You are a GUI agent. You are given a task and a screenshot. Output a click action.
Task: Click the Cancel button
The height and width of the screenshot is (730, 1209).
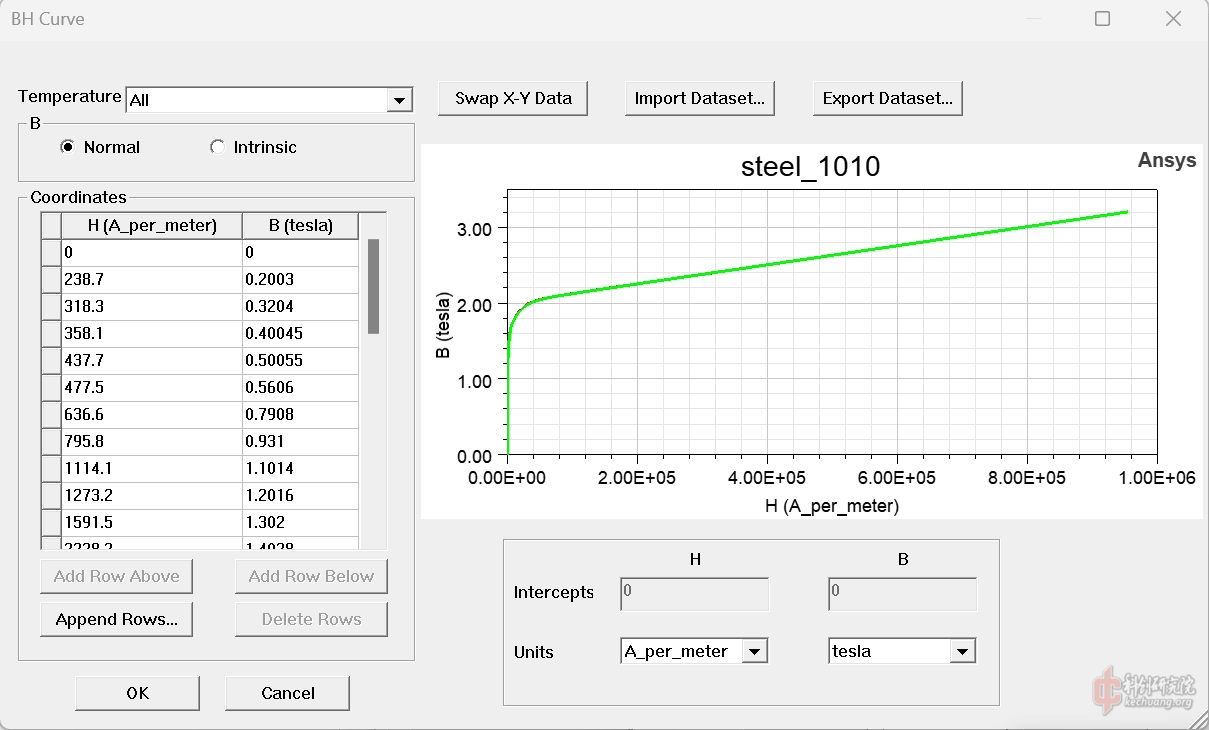coord(288,693)
